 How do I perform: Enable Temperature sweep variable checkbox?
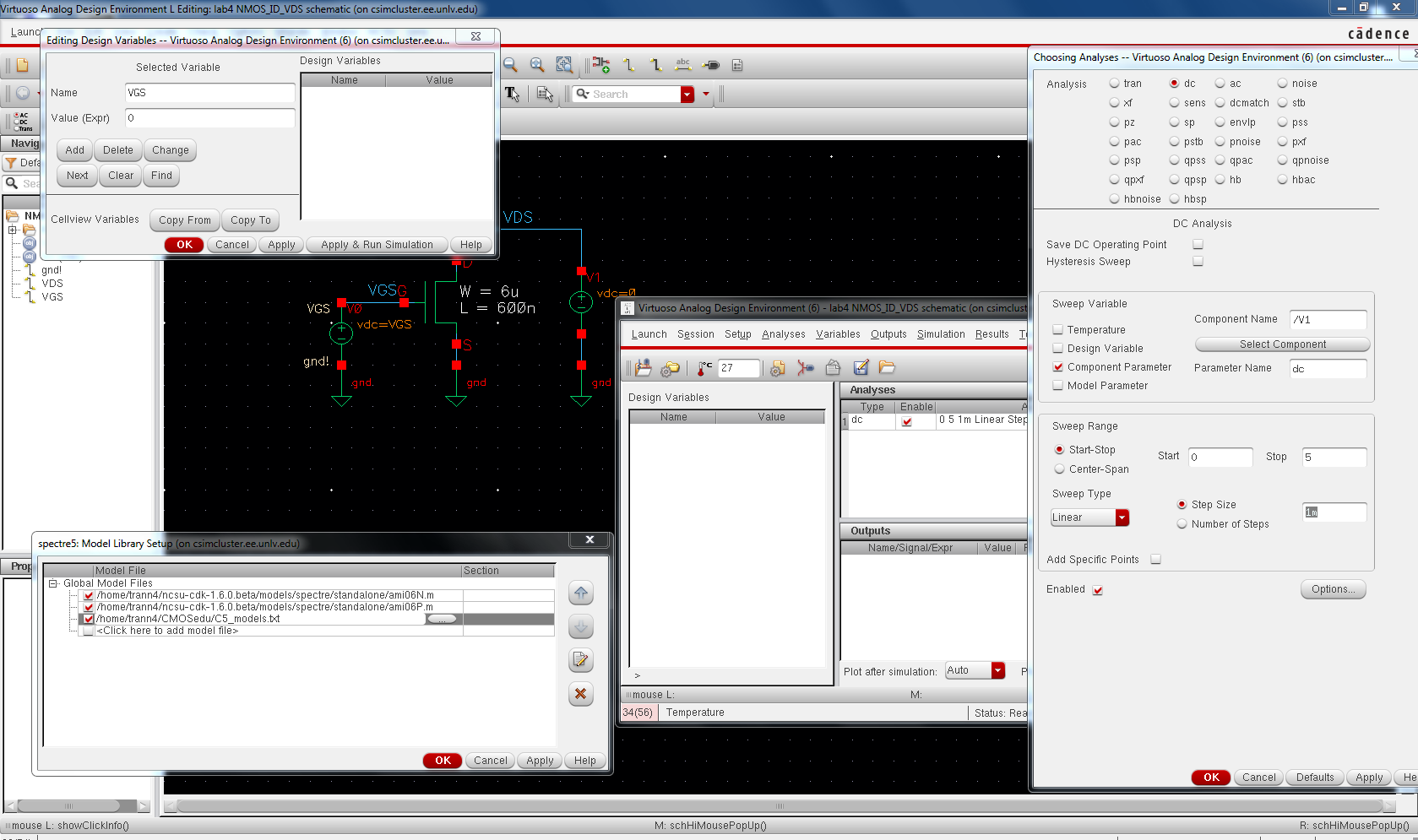pyautogui.click(x=1058, y=330)
